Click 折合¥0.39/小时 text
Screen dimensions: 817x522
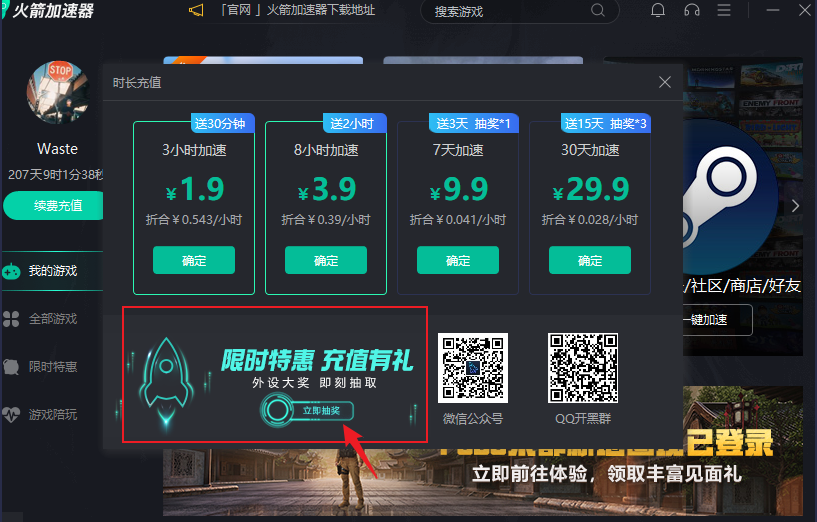pos(326,219)
